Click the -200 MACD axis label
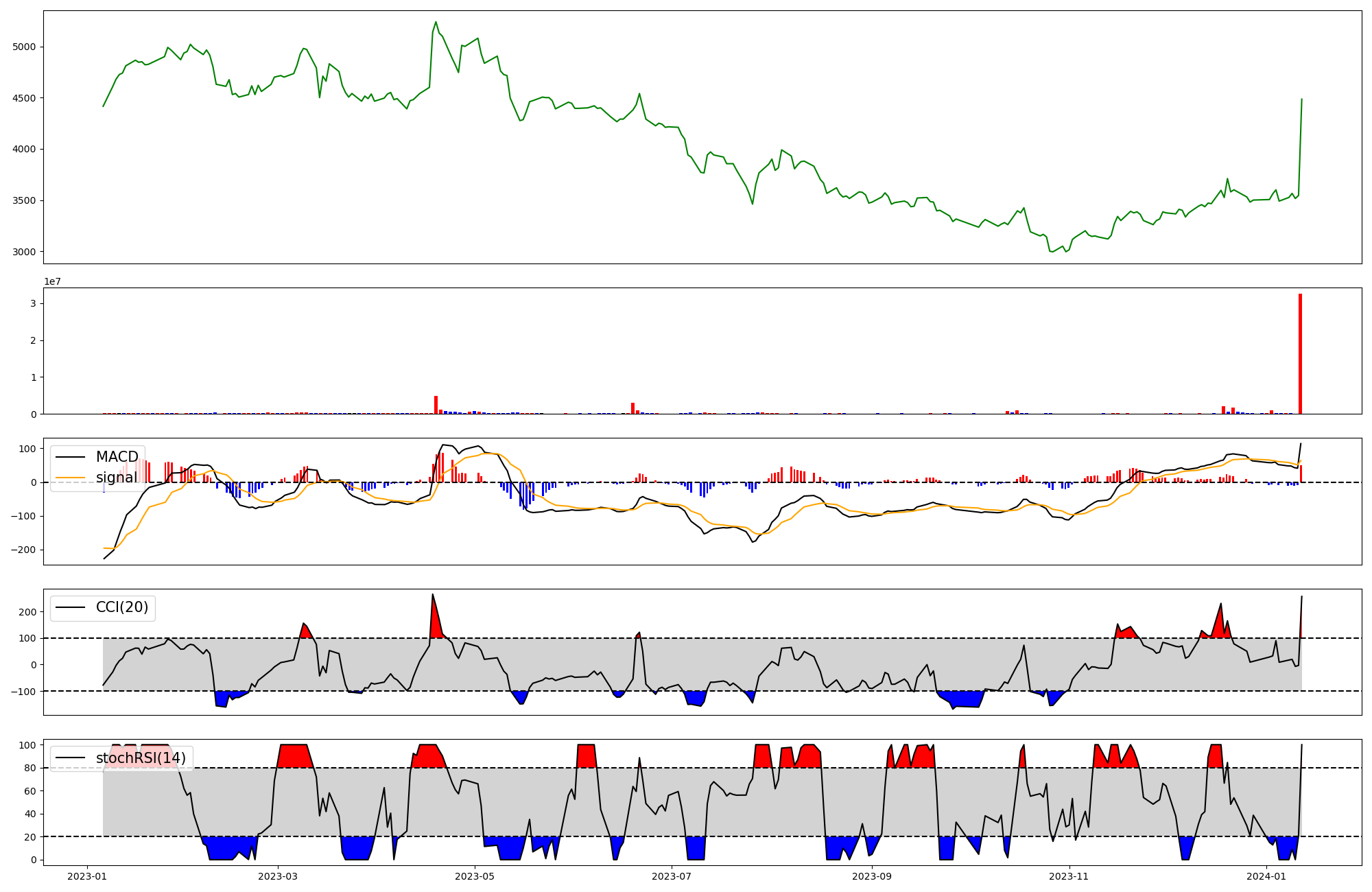Viewport: 1372px width, 892px height. click(23, 550)
